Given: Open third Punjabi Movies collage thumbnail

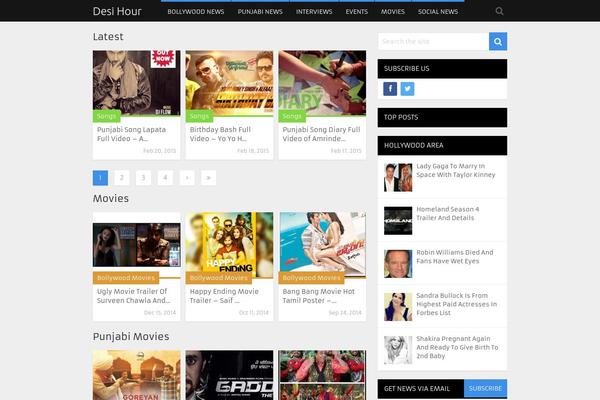Looking at the screenshot, I should click(322, 375).
